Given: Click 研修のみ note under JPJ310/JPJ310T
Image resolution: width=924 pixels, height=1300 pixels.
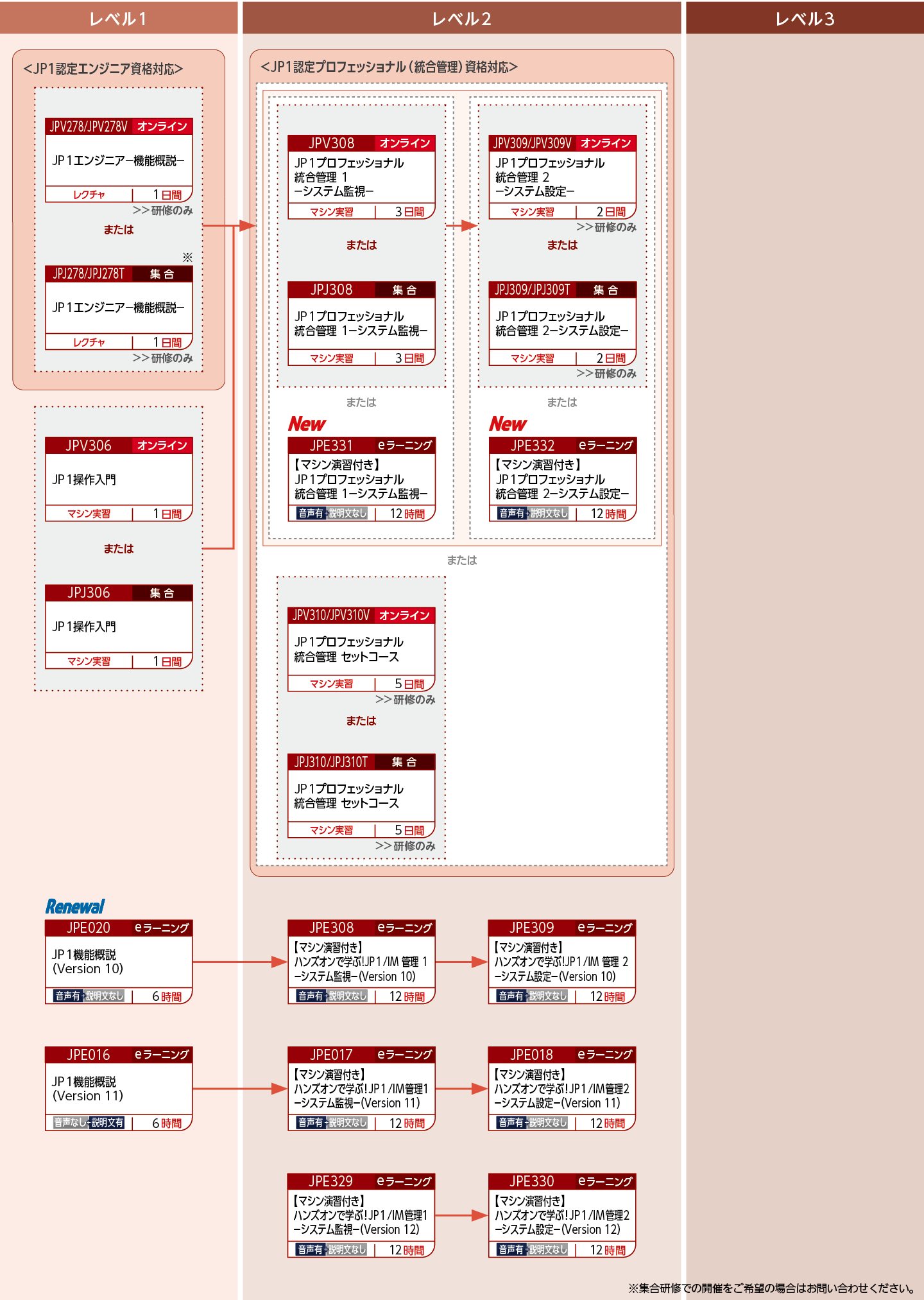Looking at the screenshot, I should pyautogui.click(x=406, y=846).
